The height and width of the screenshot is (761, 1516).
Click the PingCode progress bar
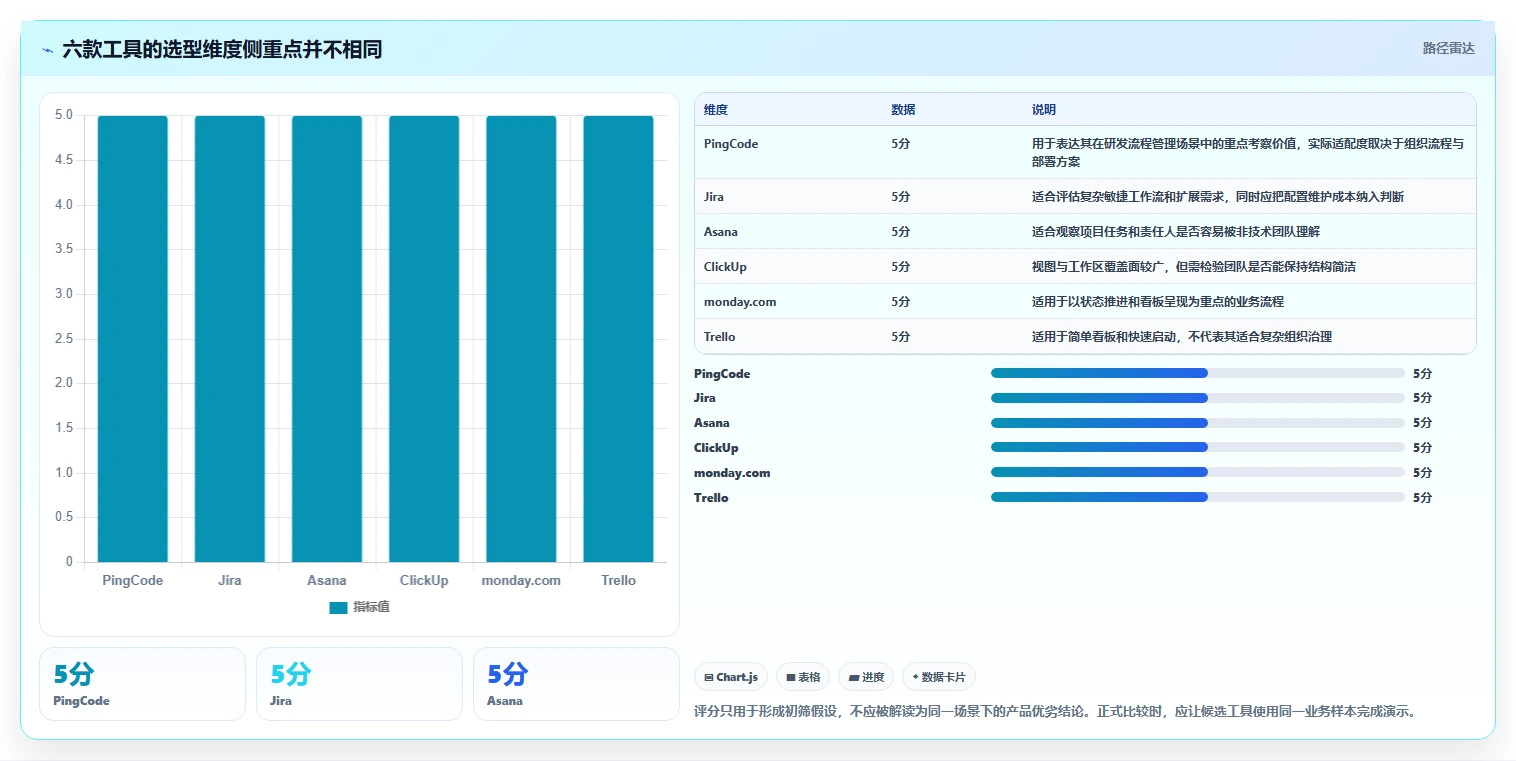1198,373
